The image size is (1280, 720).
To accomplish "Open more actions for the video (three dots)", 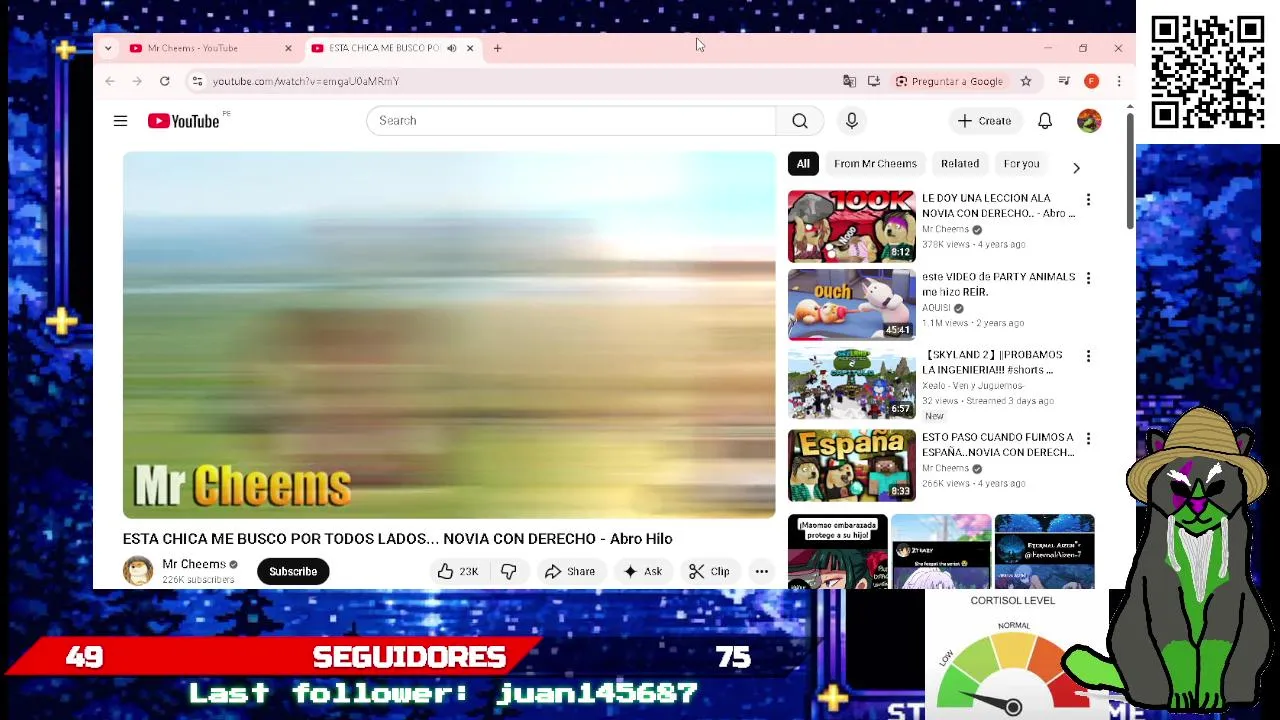I will point(762,571).
